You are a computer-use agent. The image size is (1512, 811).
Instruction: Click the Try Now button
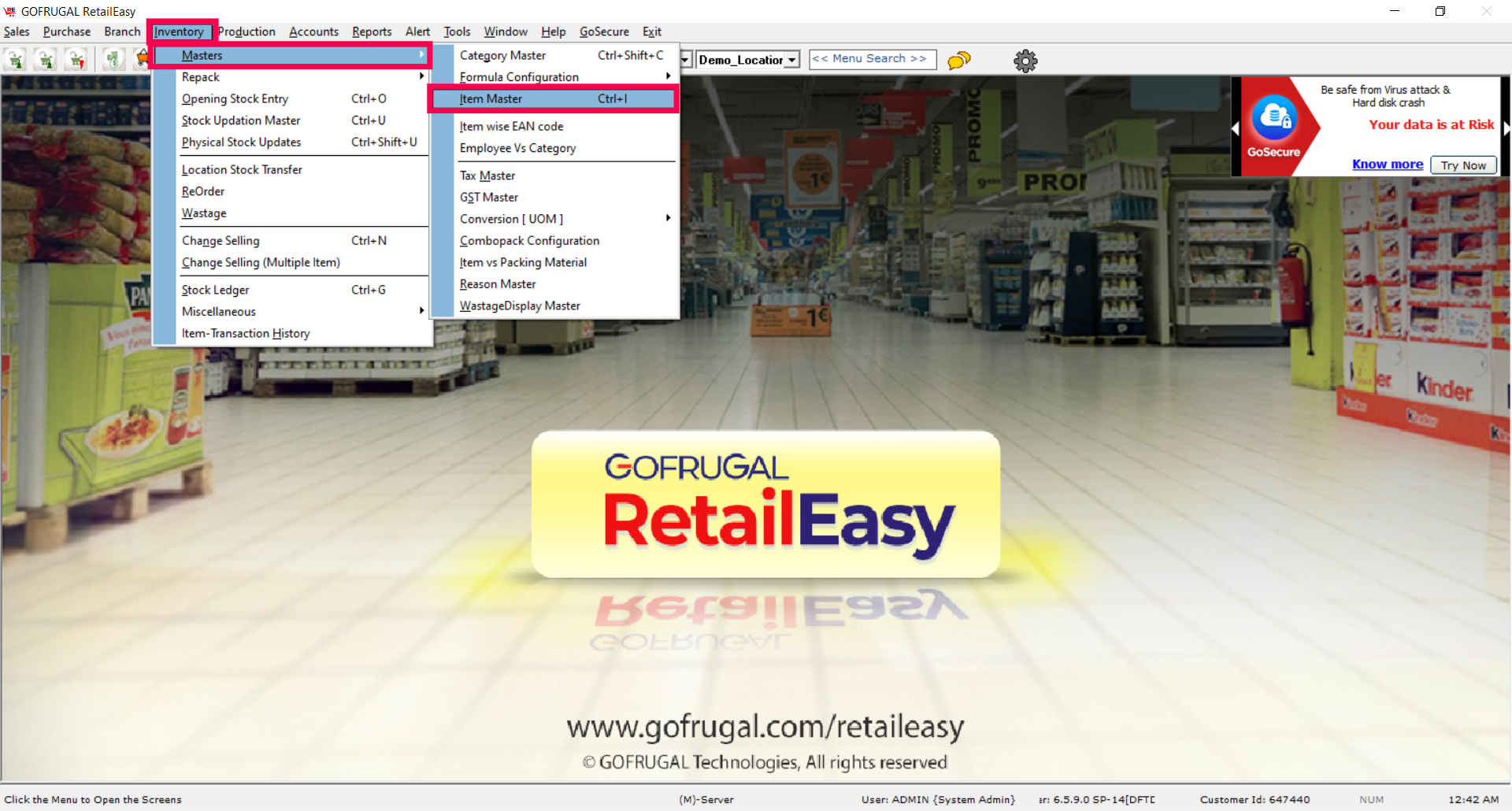pyautogui.click(x=1463, y=165)
